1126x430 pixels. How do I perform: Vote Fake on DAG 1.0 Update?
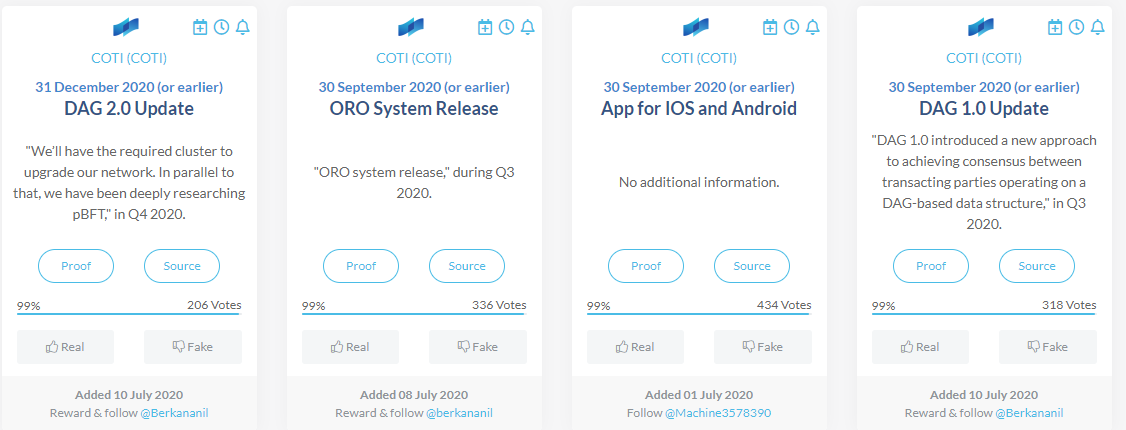pos(1048,347)
